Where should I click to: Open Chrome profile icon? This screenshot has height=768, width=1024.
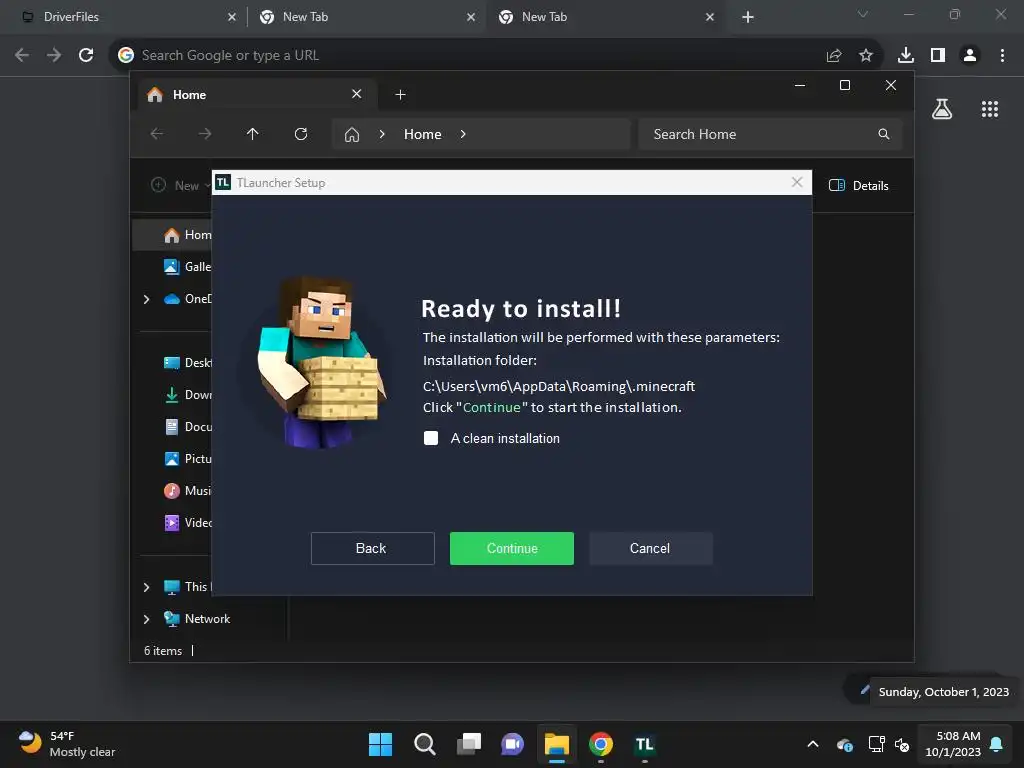point(970,56)
